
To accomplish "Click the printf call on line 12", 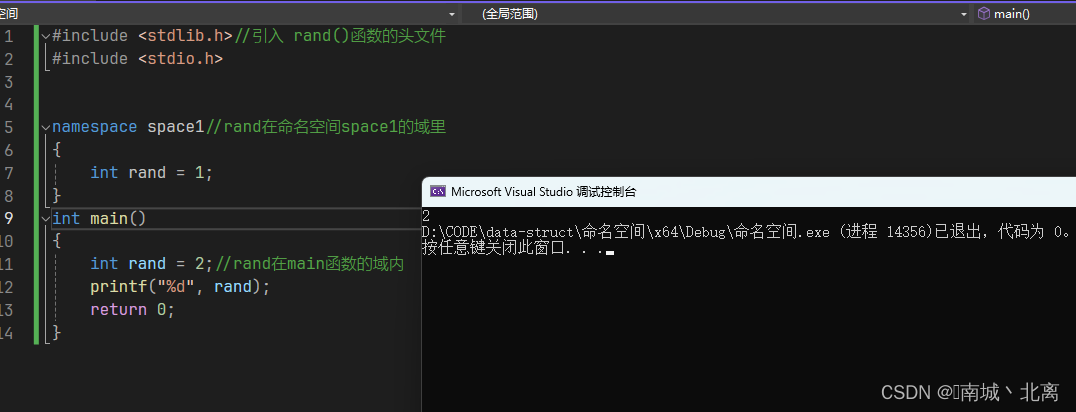I will click(180, 286).
